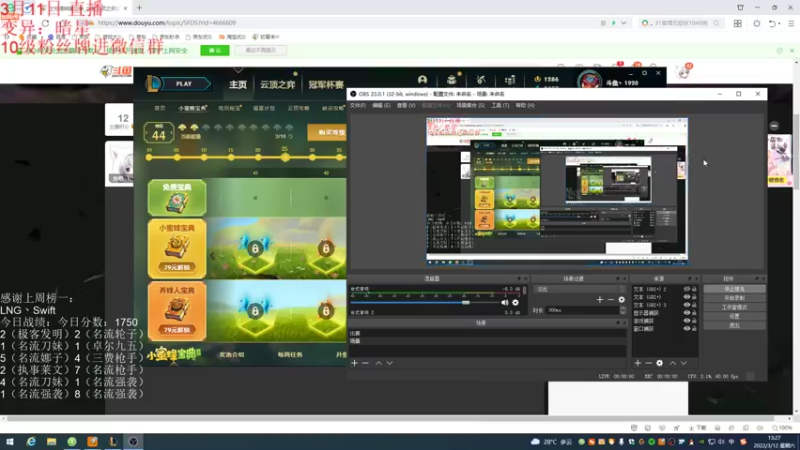Open Windows Start menu
Screen dimensions: 800x450
pos(10,442)
